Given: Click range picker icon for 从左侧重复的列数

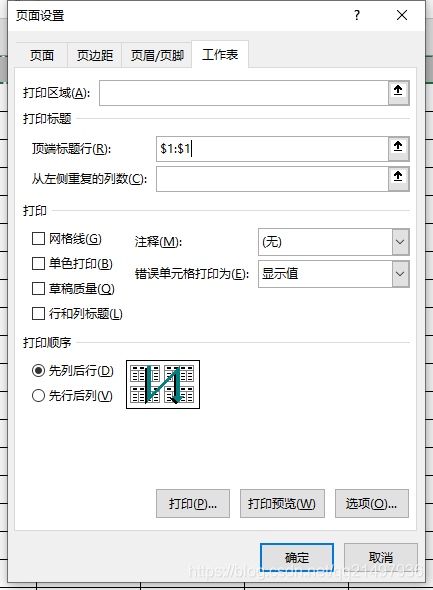Looking at the screenshot, I should tap(398, 179).
